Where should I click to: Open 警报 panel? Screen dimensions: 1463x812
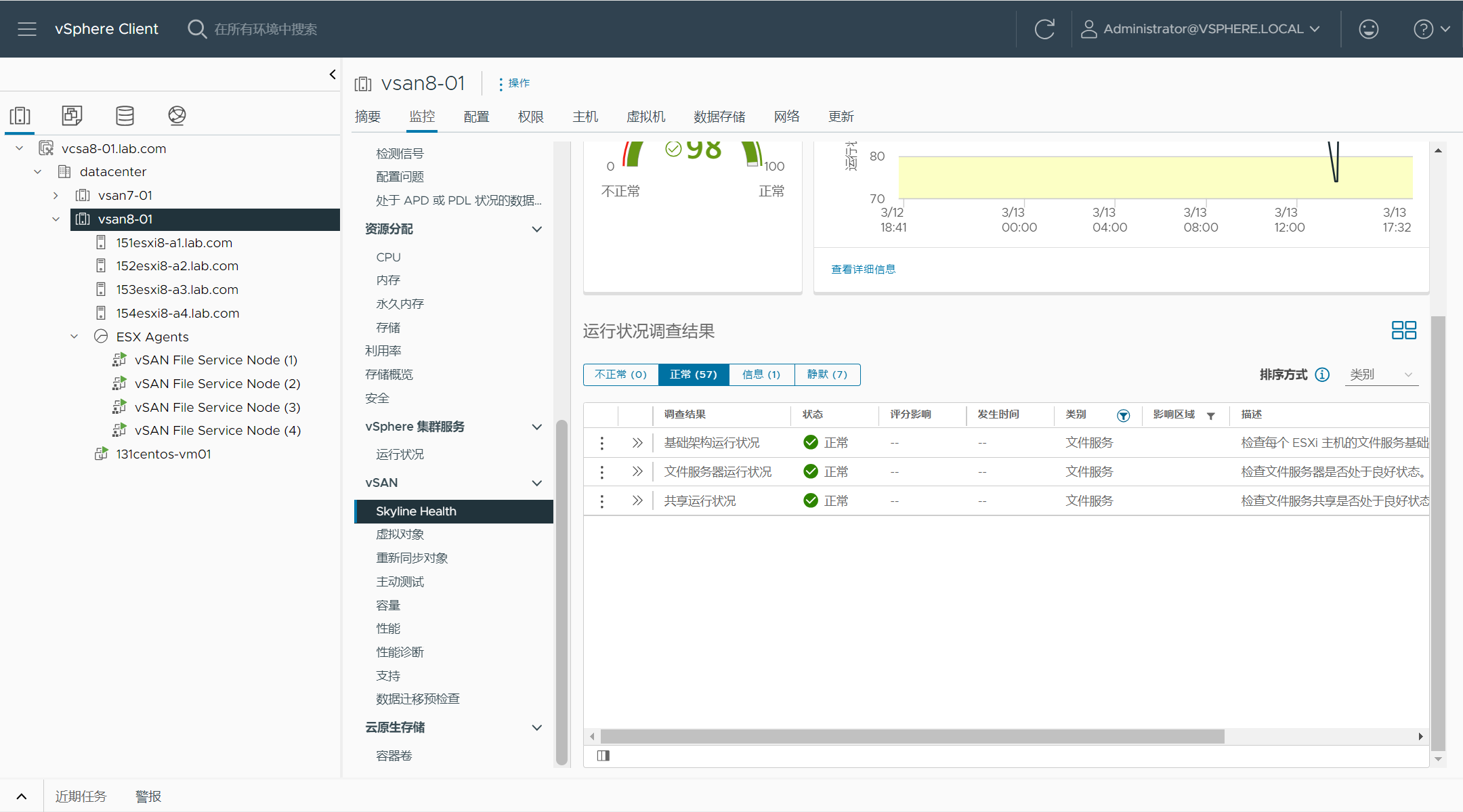(x=148, y=796)
